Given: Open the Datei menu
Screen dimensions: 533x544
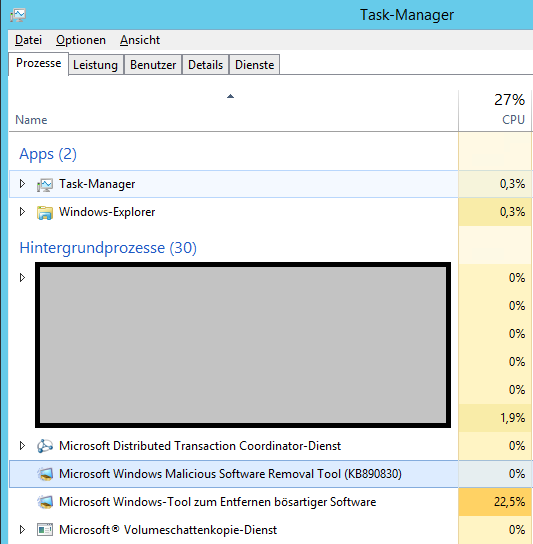Looking at the screenshot, I should [28, 40].
